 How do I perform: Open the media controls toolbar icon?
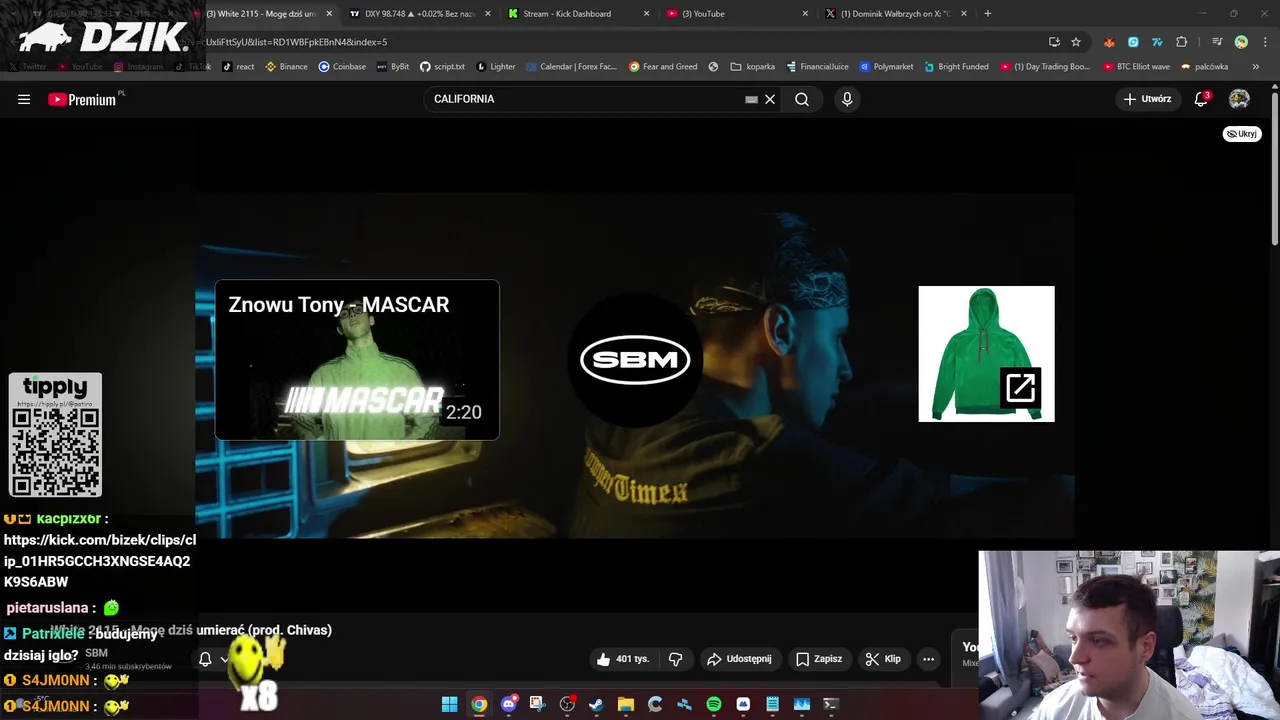(1217, 42)
